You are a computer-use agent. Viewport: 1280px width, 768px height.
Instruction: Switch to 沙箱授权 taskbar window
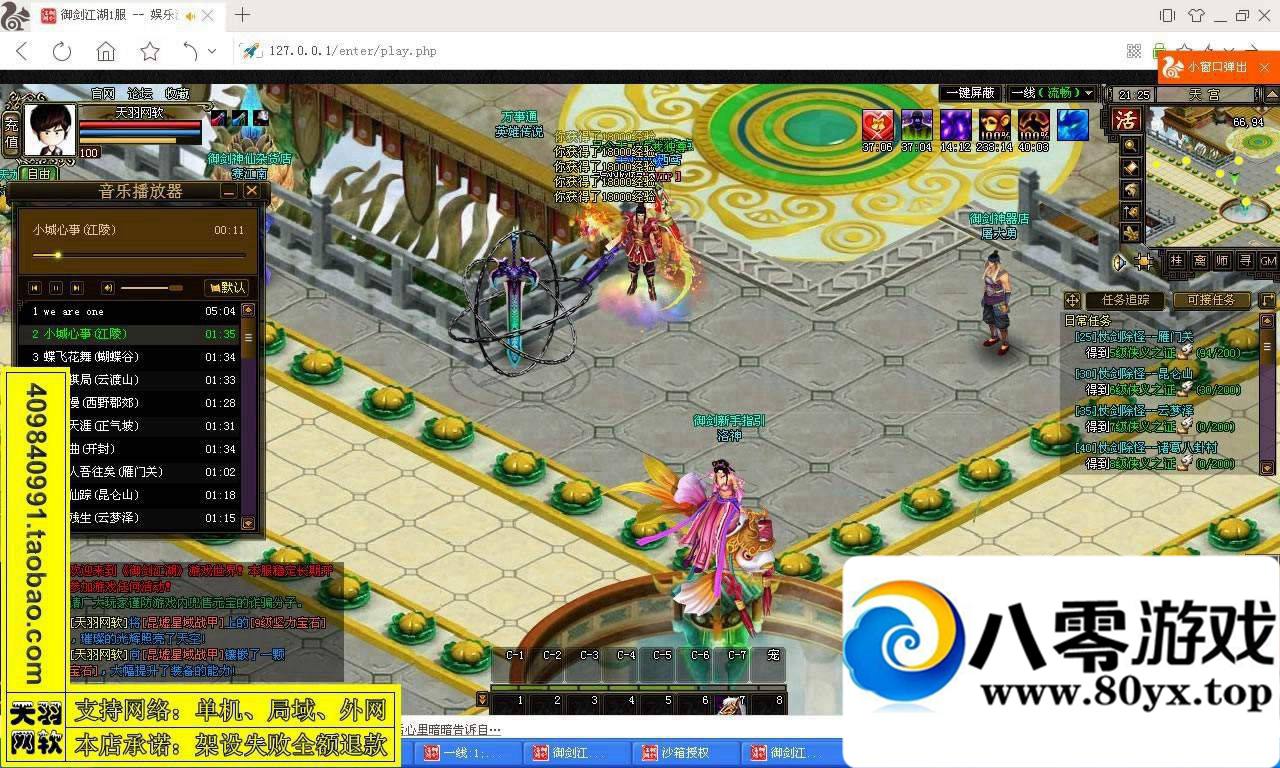pos(685,753)
